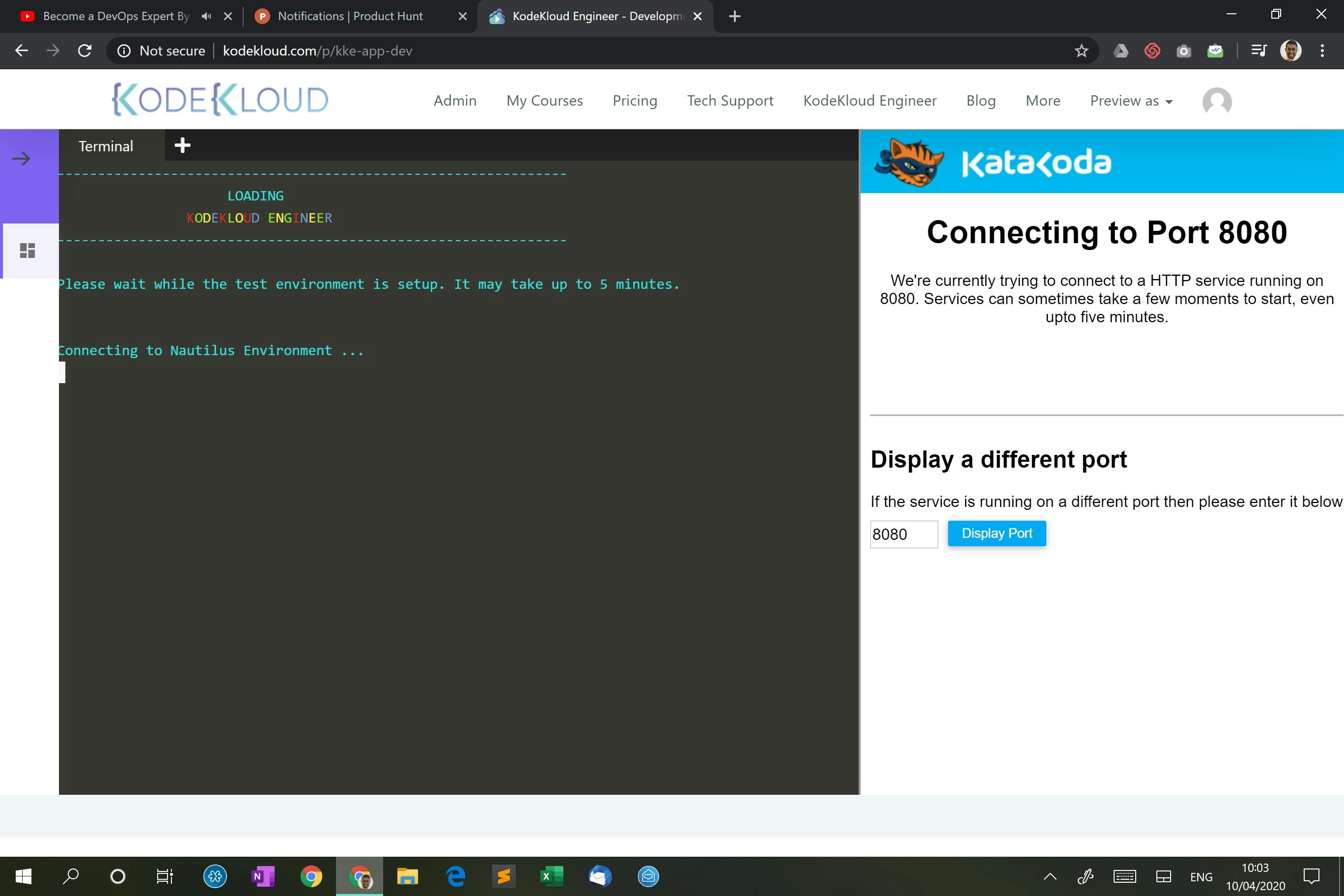1344x896 pixels.
Task: Open the More navigation menu
Action: click(x=1042, y=101)
